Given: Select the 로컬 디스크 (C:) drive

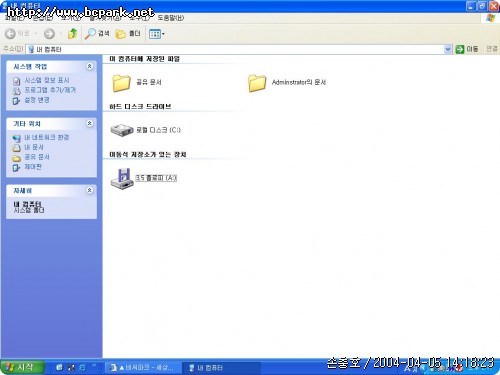Looking at the screenshot, I should point(145,130).
